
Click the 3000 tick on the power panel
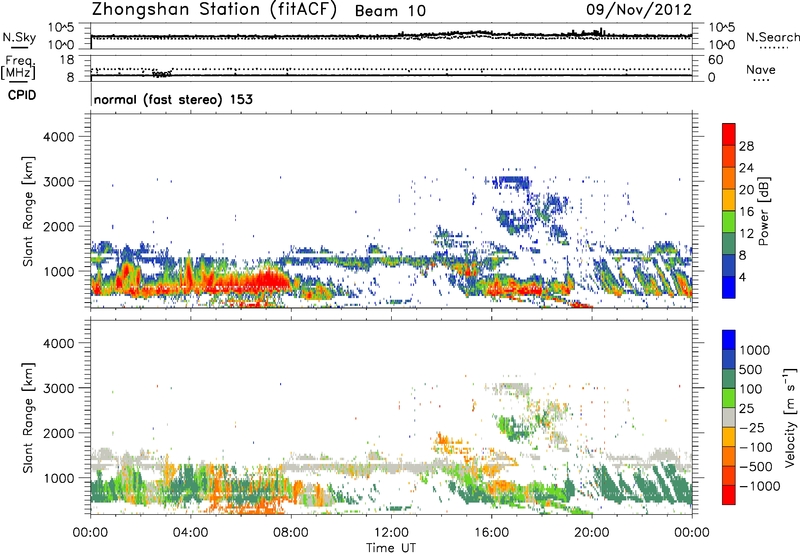pyautogui.click(x=58, y=182)
